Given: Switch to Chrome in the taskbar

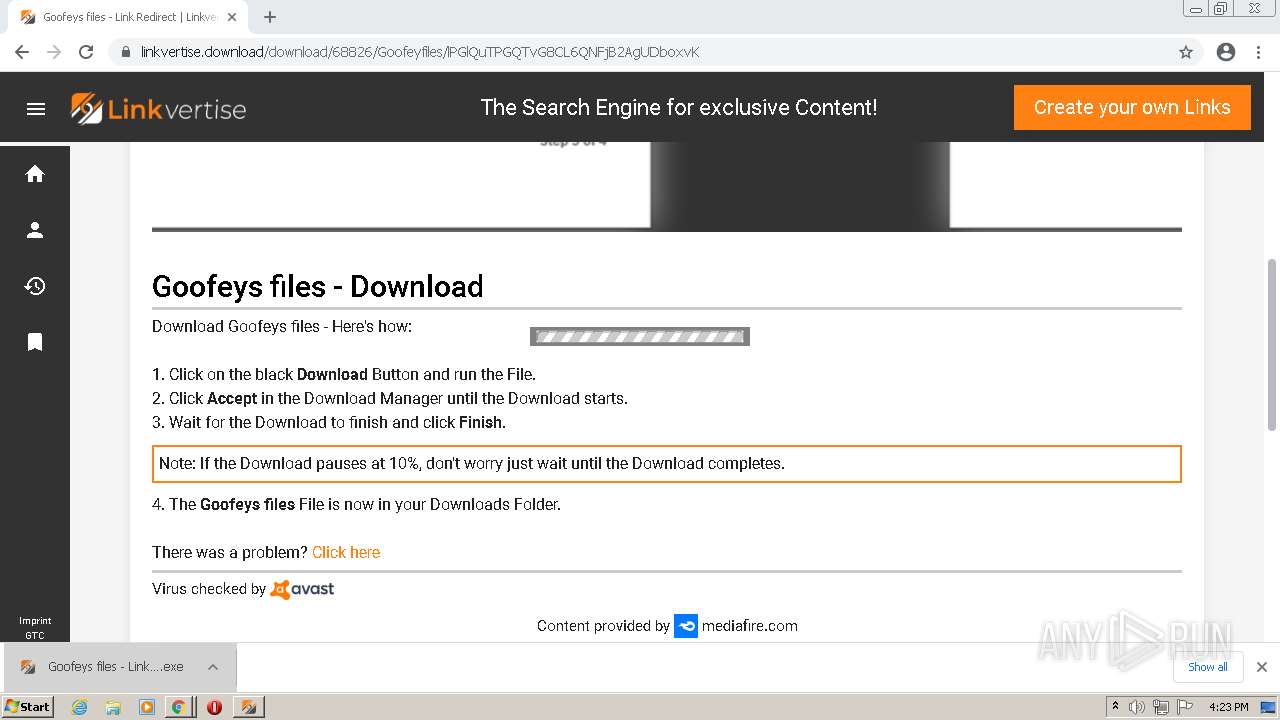Looking at the screenshot, I should coord(178,707).
